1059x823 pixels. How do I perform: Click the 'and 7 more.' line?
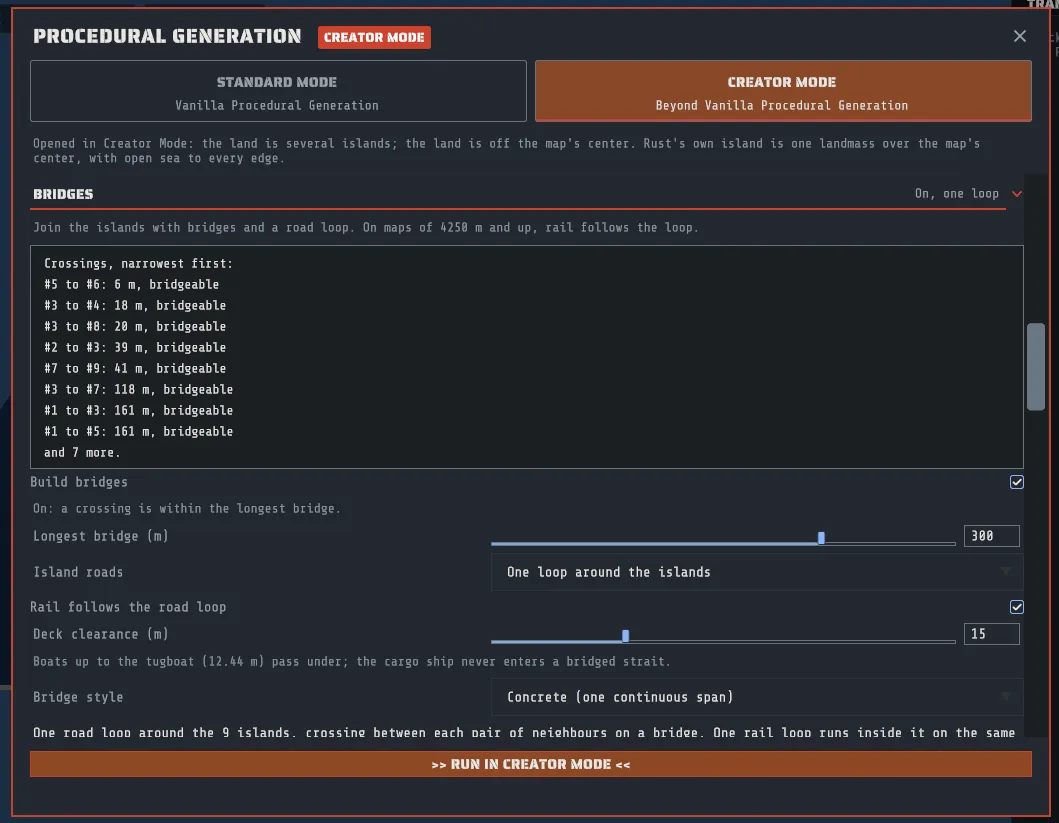tap(82, 453)
